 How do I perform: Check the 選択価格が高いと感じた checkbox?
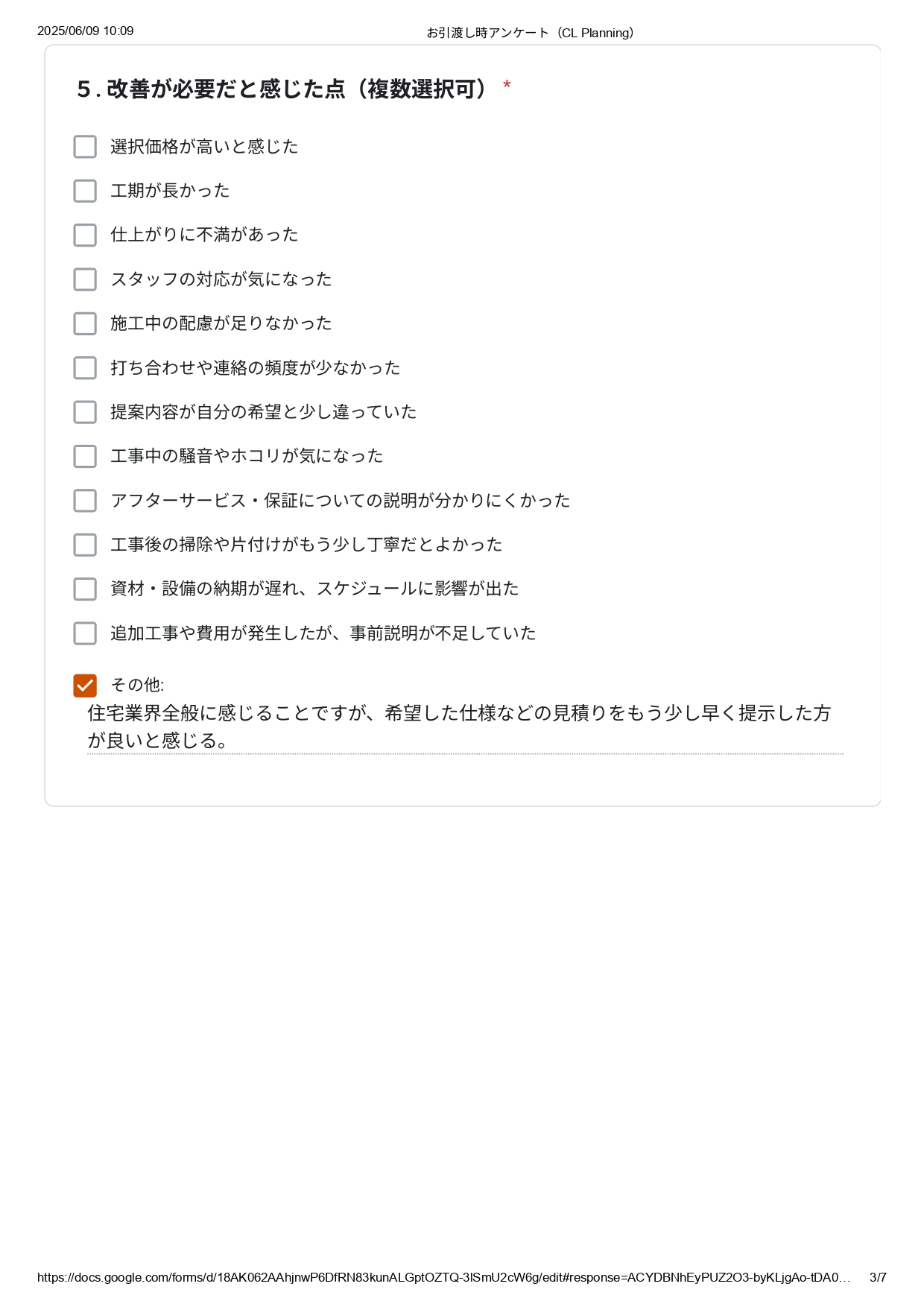click(x=85, y=147)
